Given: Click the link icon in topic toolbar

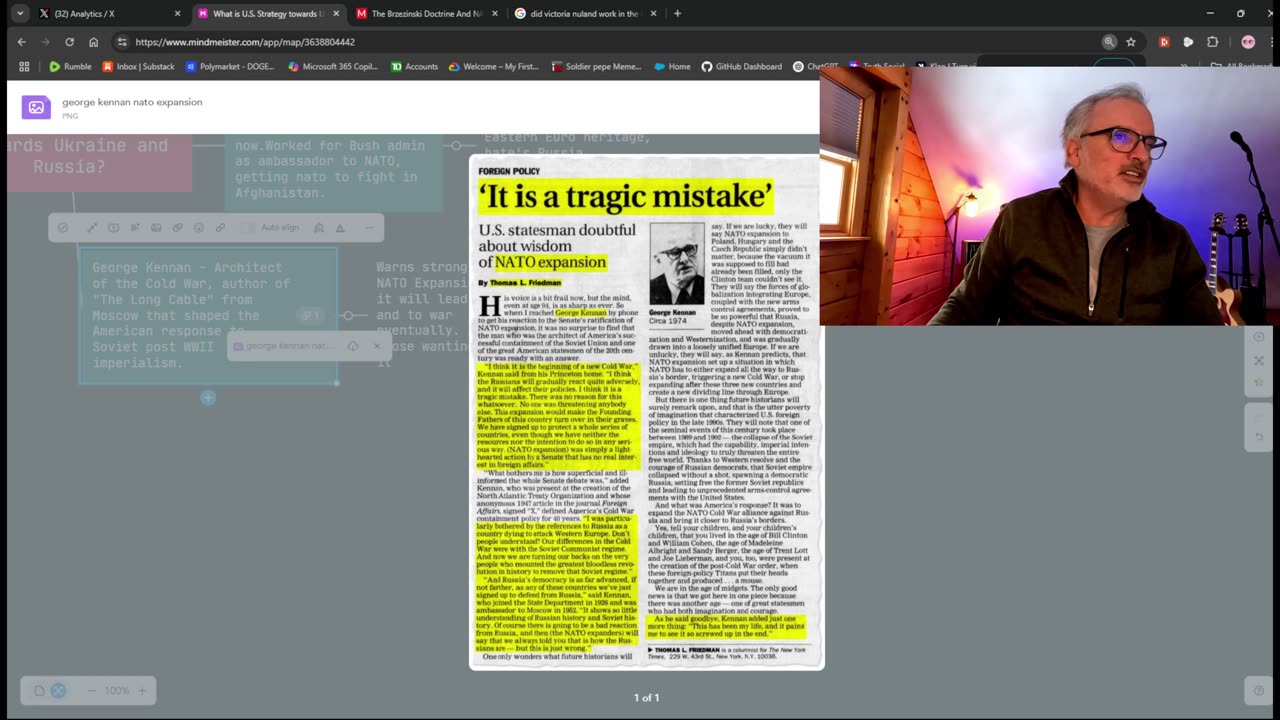Looking at the screenshot, I should [x=221, y=228].
